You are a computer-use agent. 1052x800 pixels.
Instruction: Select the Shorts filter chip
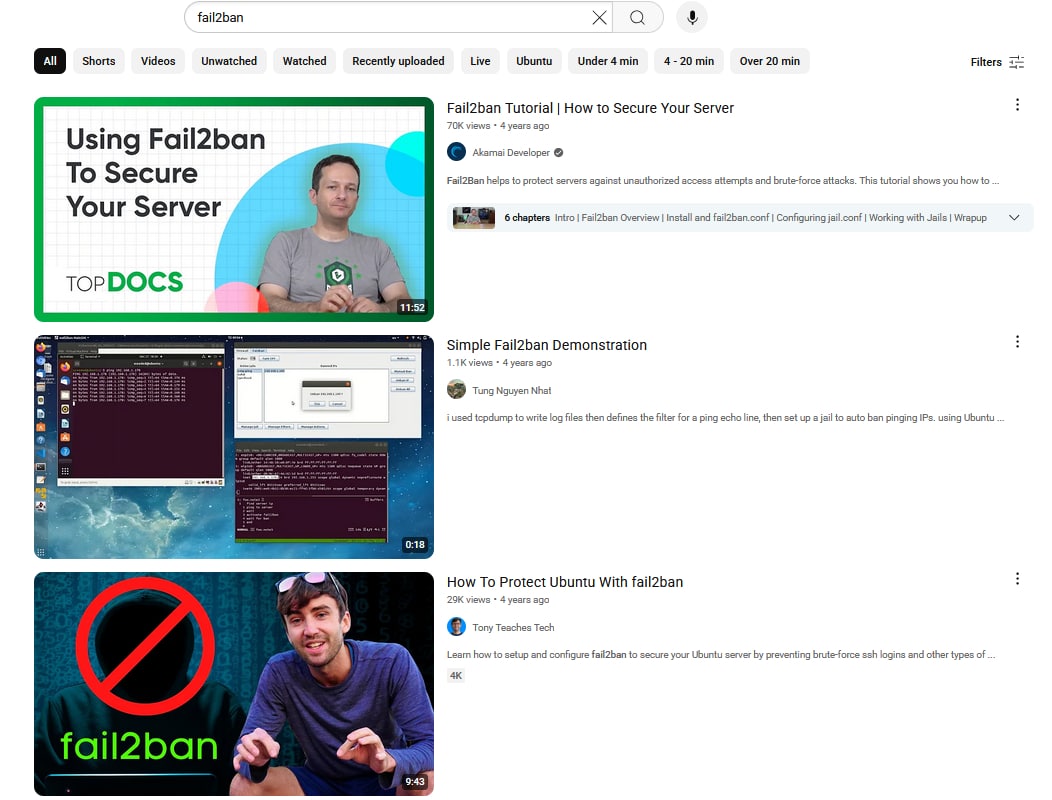click(99, 61)
